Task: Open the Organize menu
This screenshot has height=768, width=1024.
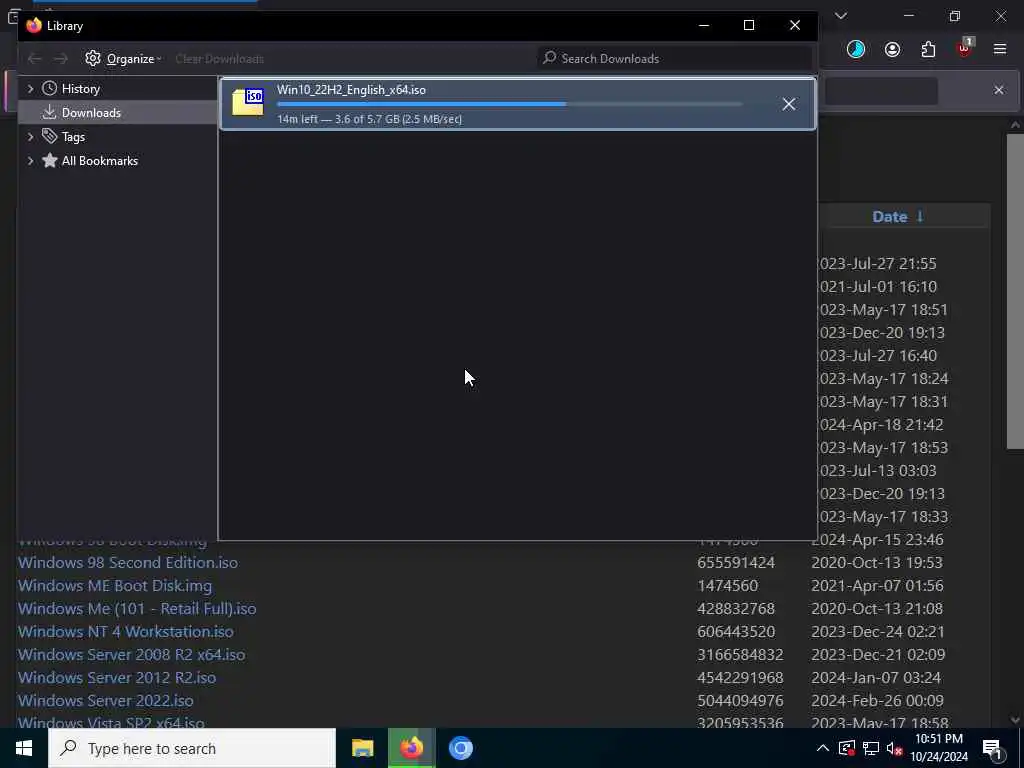Action: point(123,59)
